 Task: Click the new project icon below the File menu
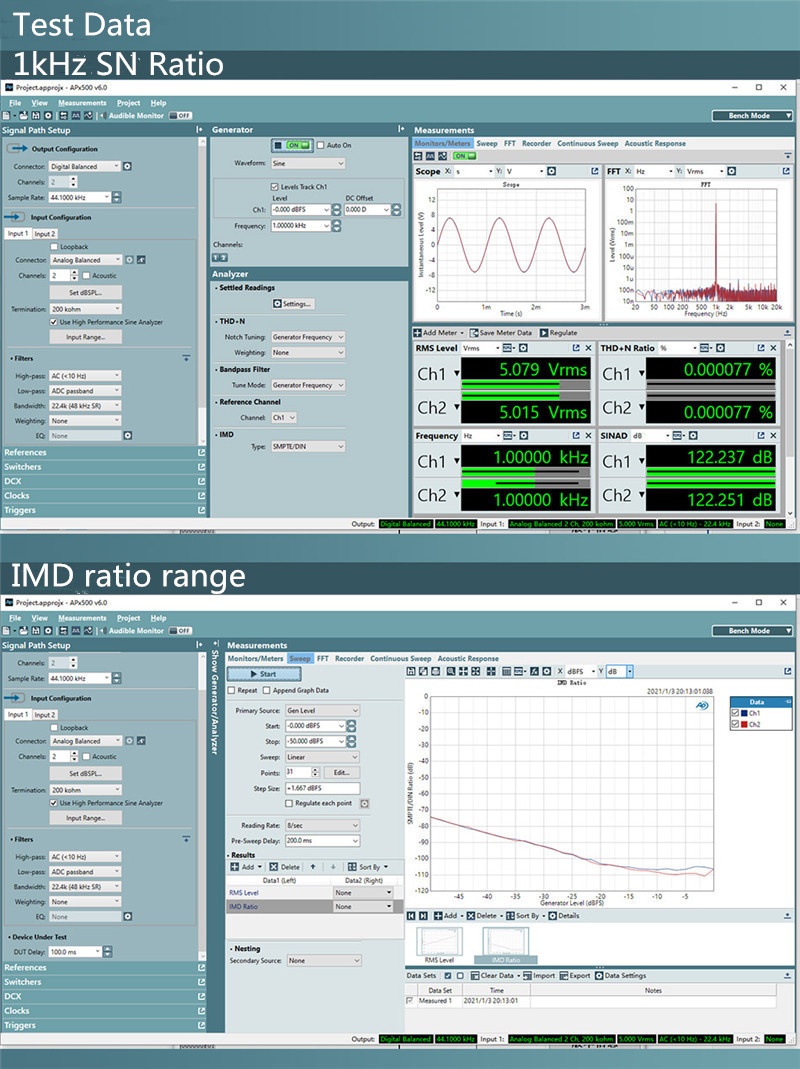tap(7, 115)
